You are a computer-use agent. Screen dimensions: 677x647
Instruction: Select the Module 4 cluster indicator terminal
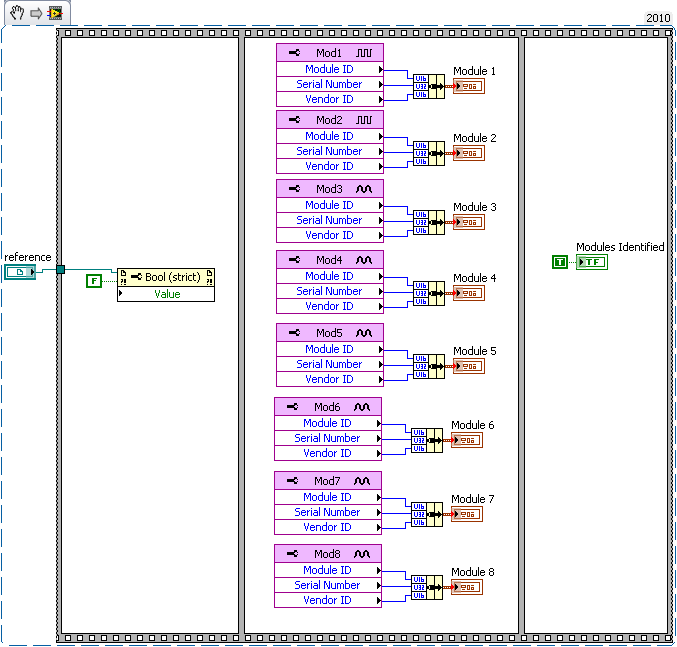pos(469,293)
